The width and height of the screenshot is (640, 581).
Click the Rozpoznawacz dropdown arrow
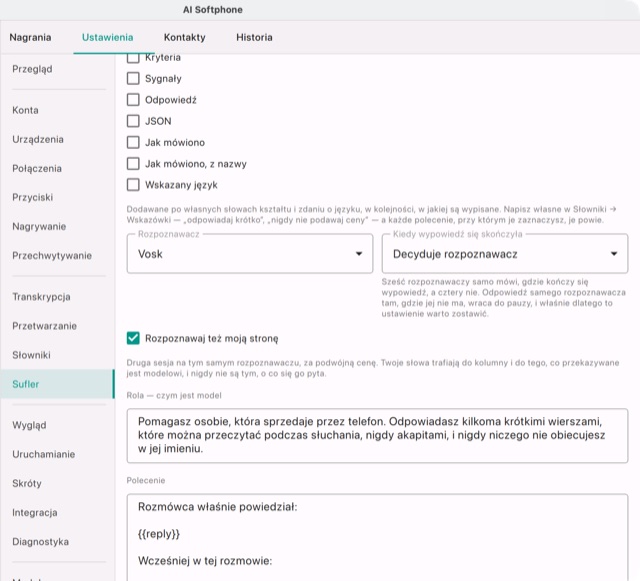[x=359, y=254]
